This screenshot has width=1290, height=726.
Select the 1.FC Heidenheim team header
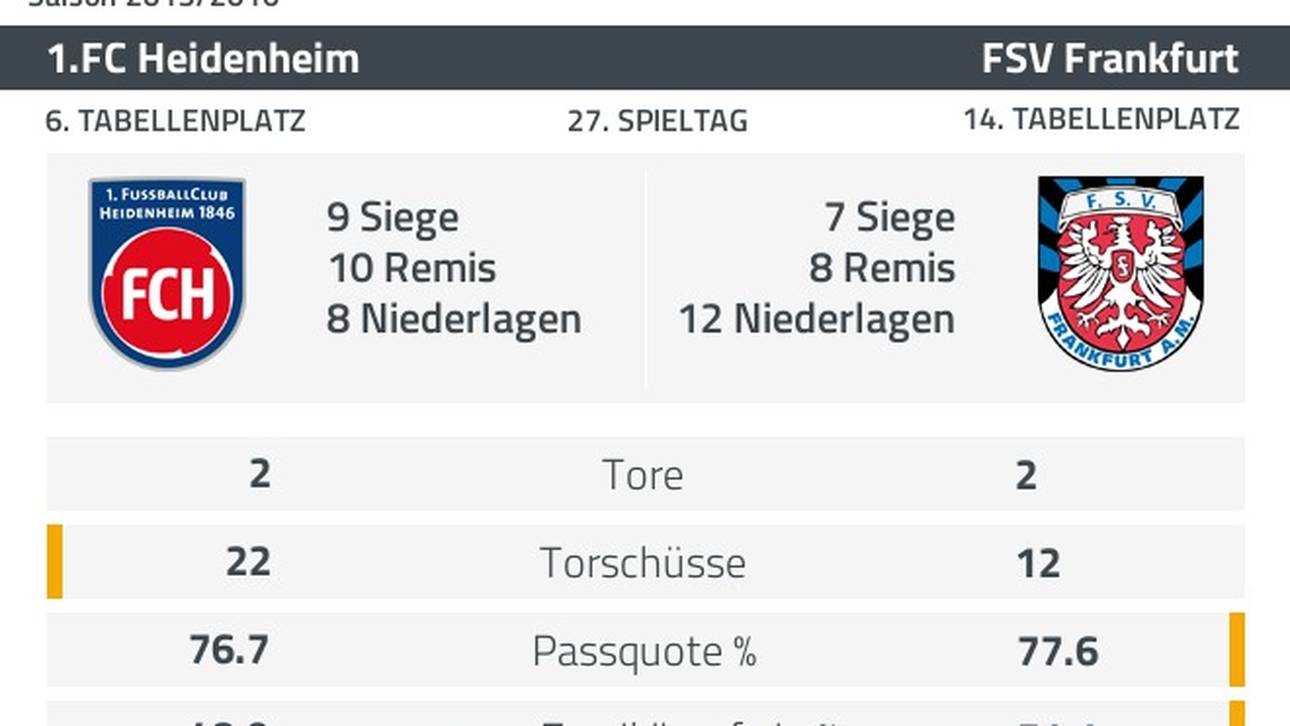[x=203, y=59]
